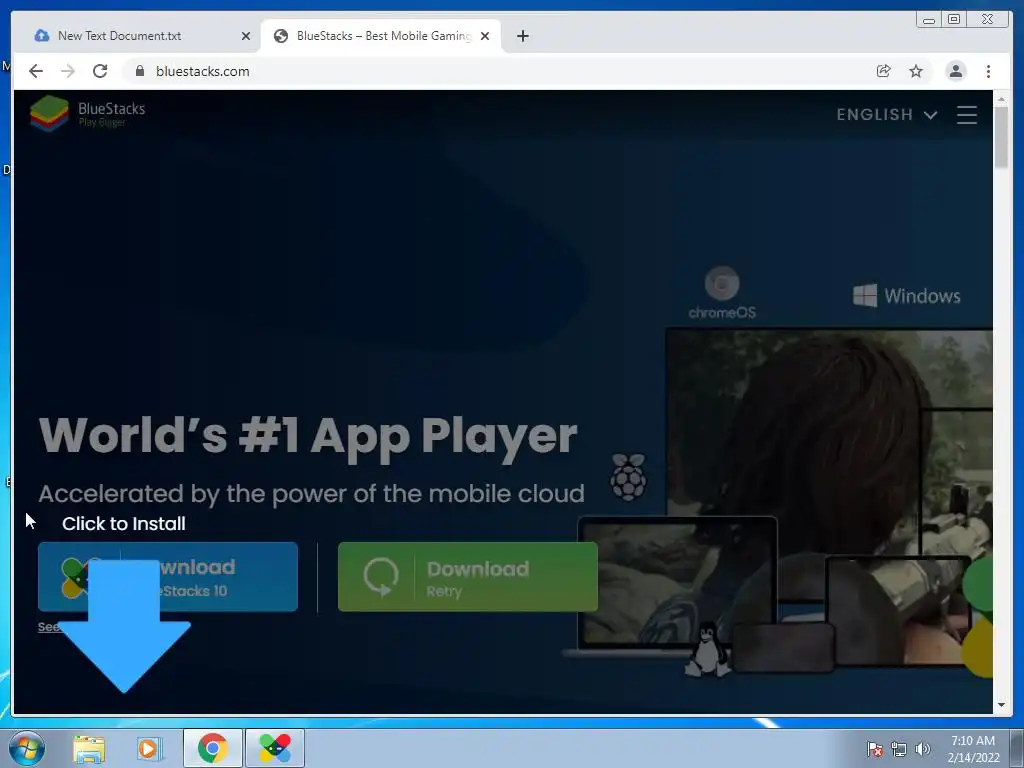This screenshot has width=1024, height=768.
Task: Click the browser forward arrow
Action: click(68, 71)
